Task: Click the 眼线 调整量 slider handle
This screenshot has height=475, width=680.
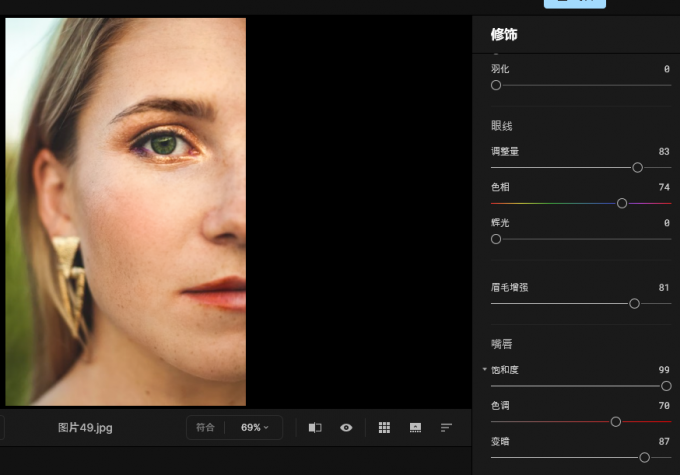Action: [x=637, y=167]
